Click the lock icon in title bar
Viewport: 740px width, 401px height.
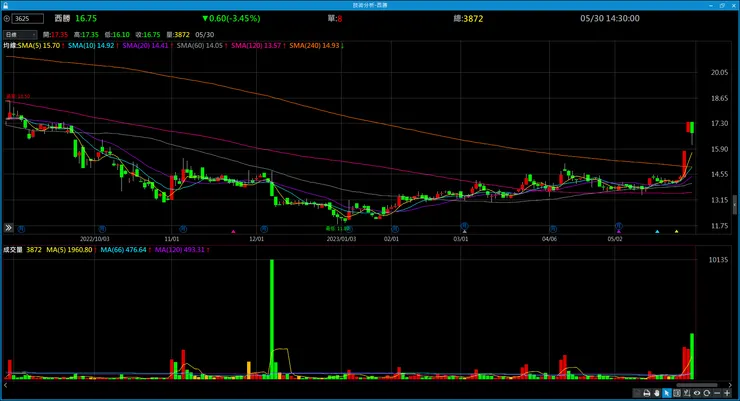click(5, 5)
